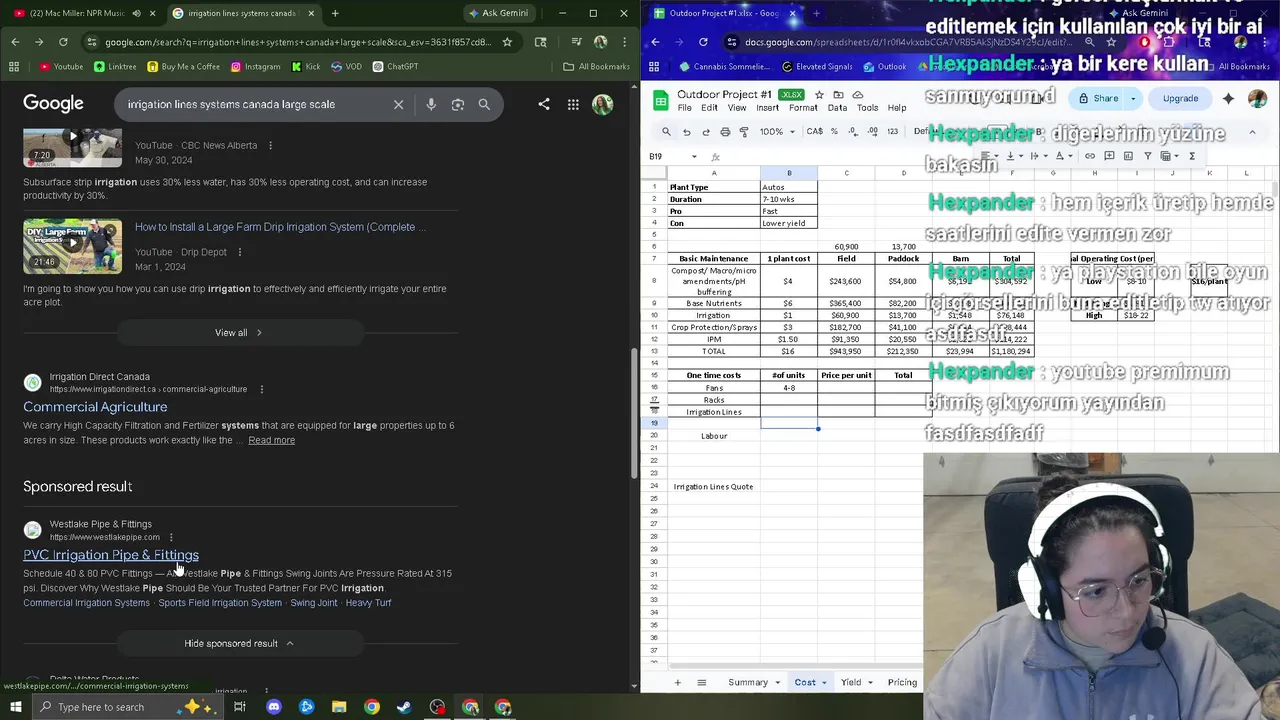Reload the Google search page
Screen dimensions: 1280x720
(63, 42)
